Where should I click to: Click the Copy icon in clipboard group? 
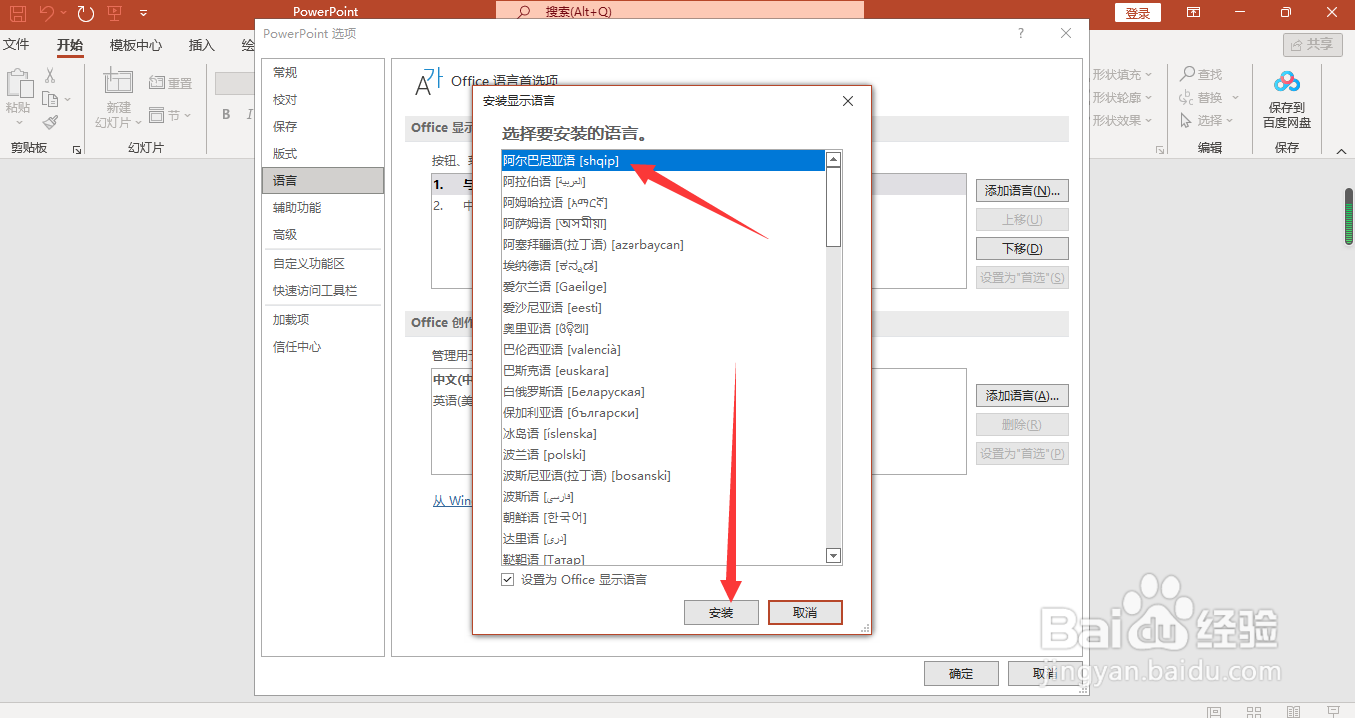[50, 99]
